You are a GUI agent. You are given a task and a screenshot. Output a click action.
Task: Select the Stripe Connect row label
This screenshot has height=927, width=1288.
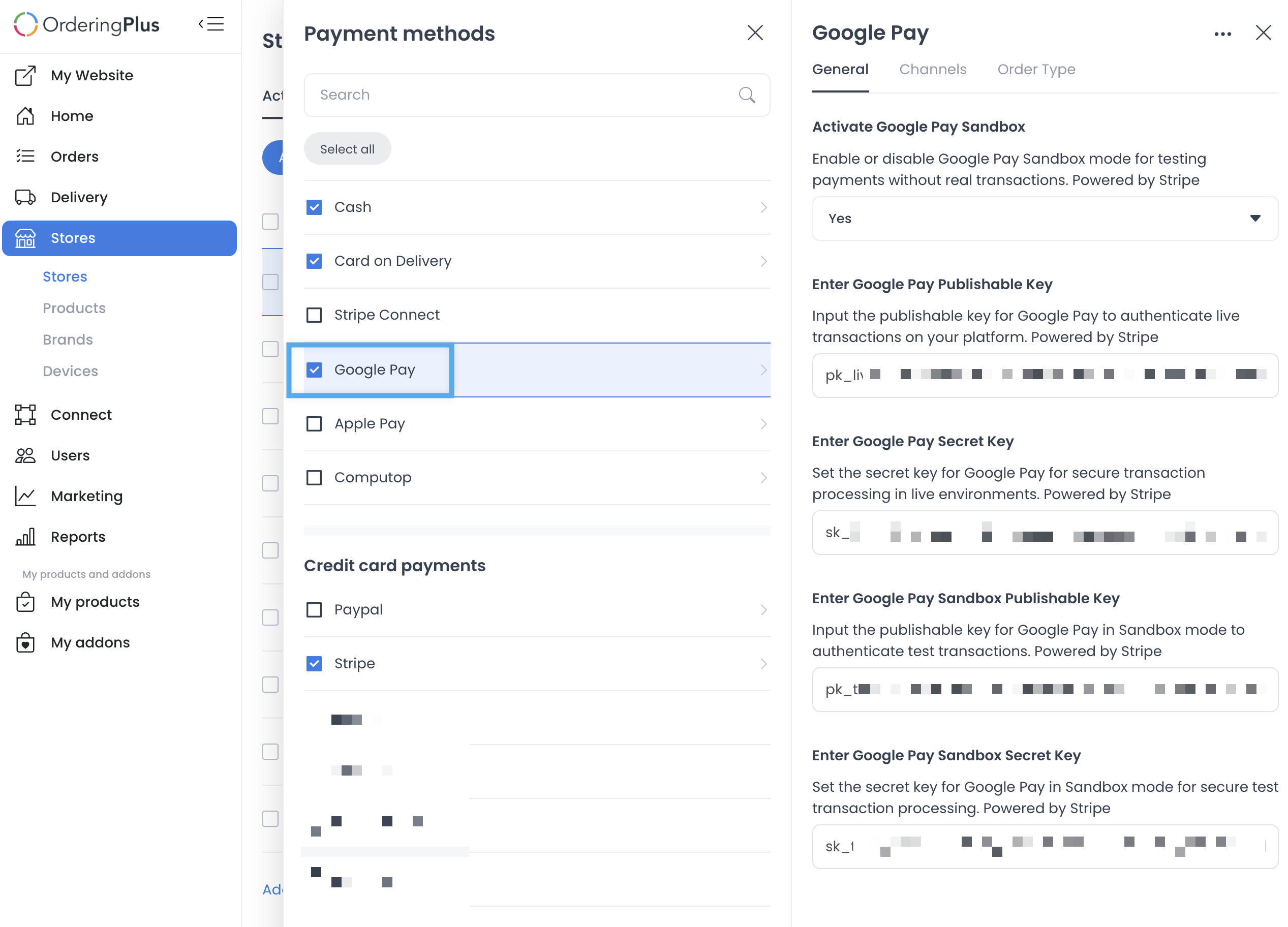[x=387, y=315]
